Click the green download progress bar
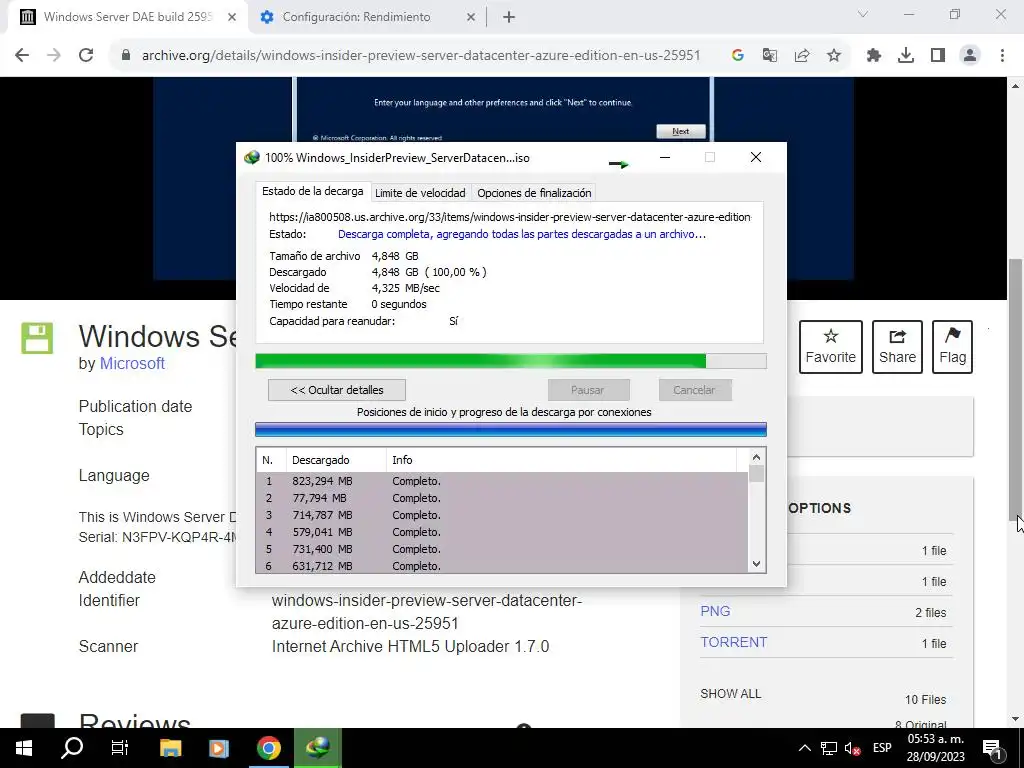Image resolution: width=1024 pixels, height=768 pixels. (x=511, y=361)
